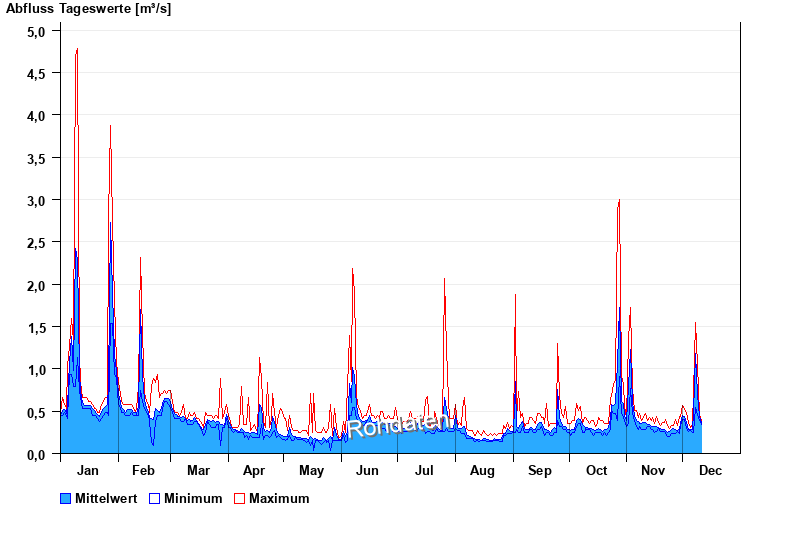
Task: Select the Jan month label
Action: (x=87, y=471)
